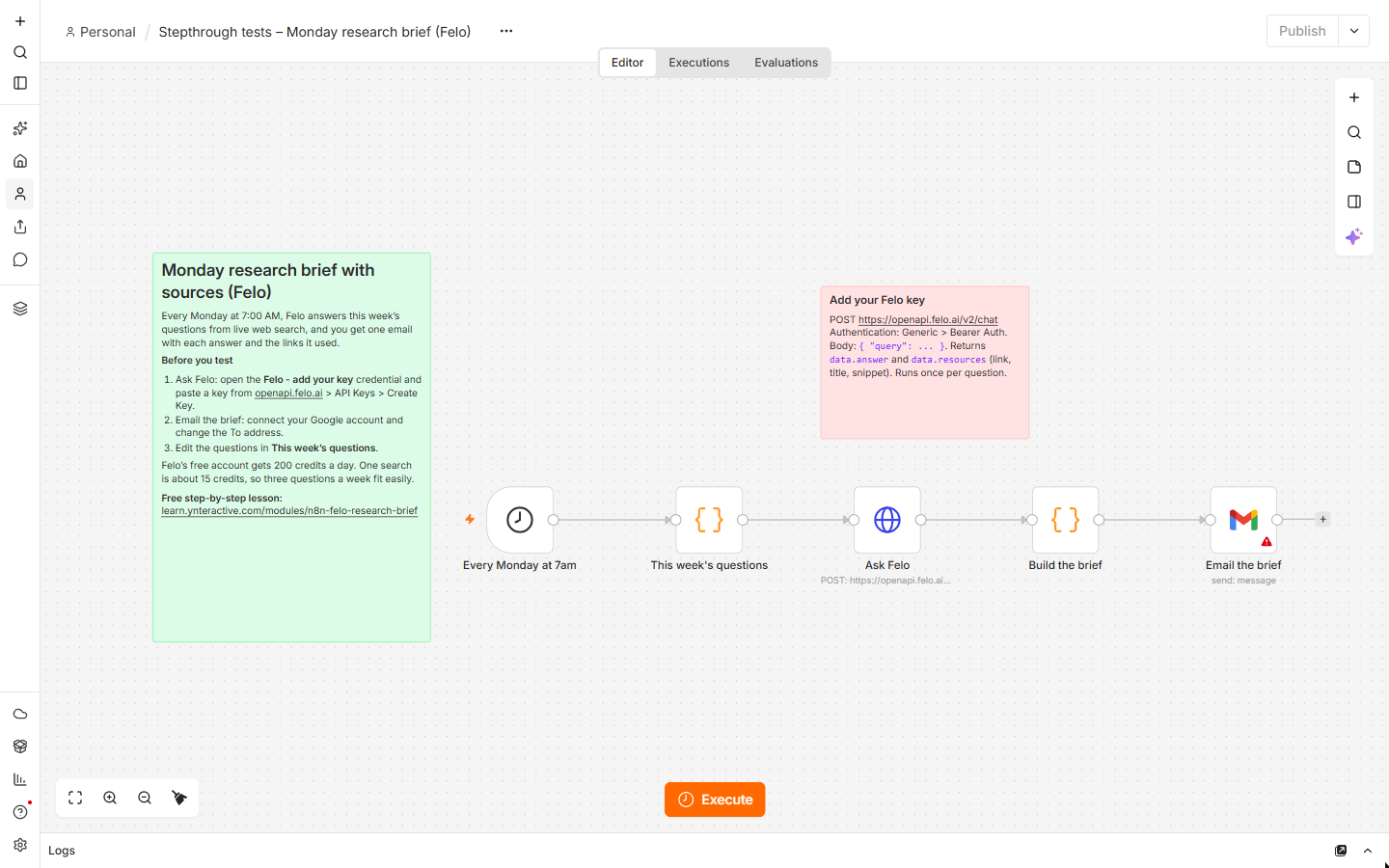Switch to the Executions tab
This screenshot has height=868, width=1389.
click(699, 62)
